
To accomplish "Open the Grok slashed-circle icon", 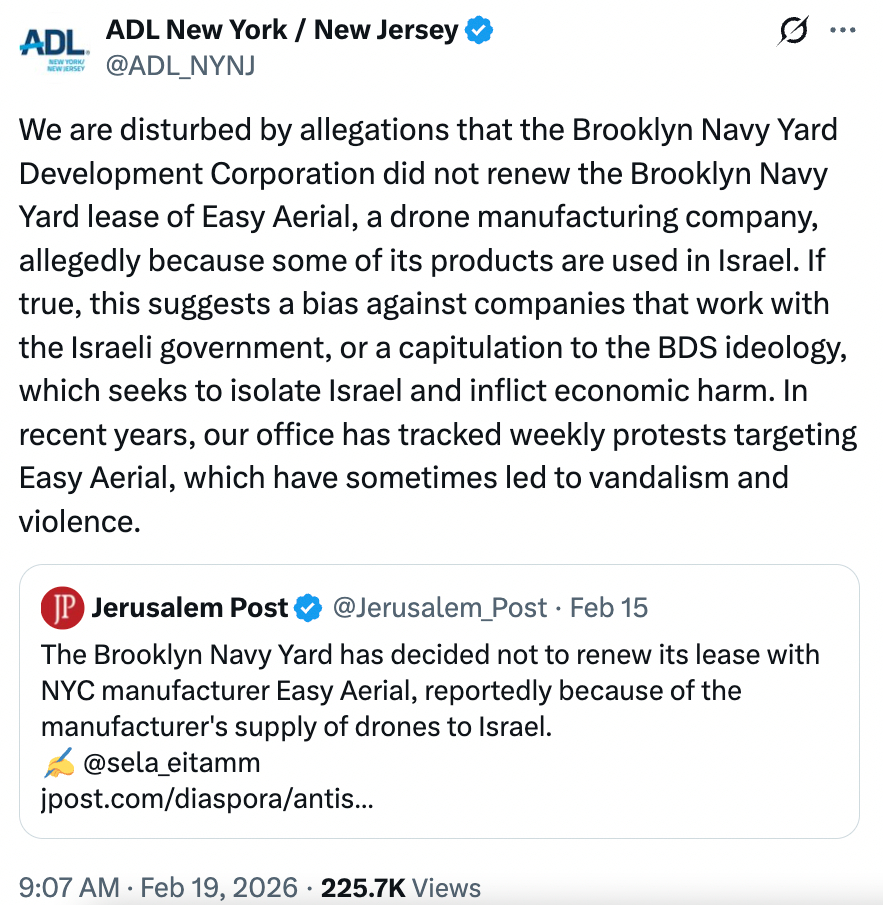I will 793,32.
